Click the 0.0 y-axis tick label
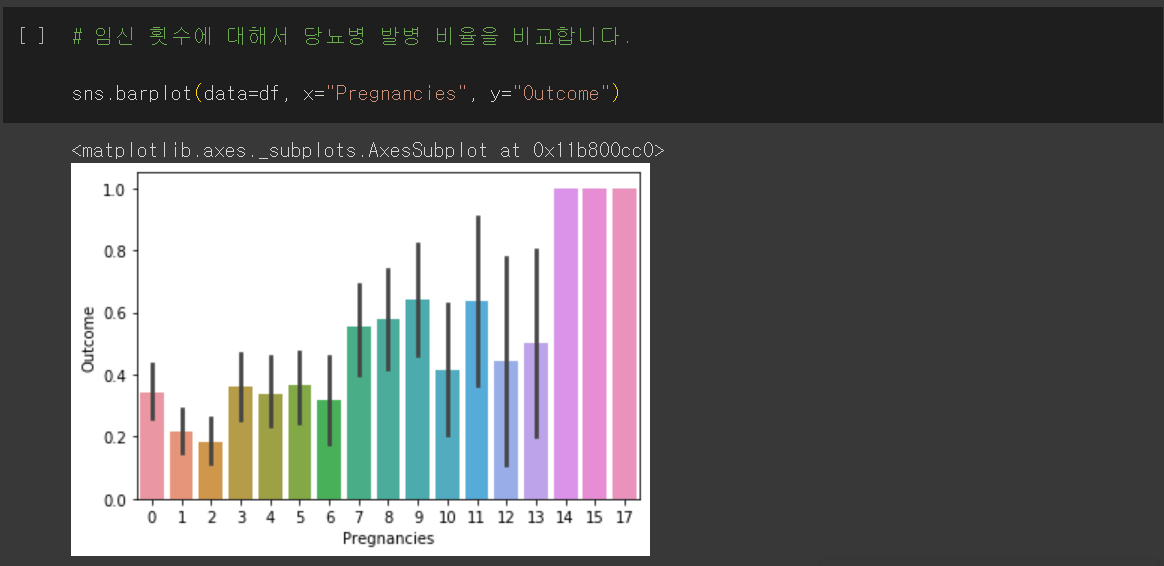 [117, 500]
